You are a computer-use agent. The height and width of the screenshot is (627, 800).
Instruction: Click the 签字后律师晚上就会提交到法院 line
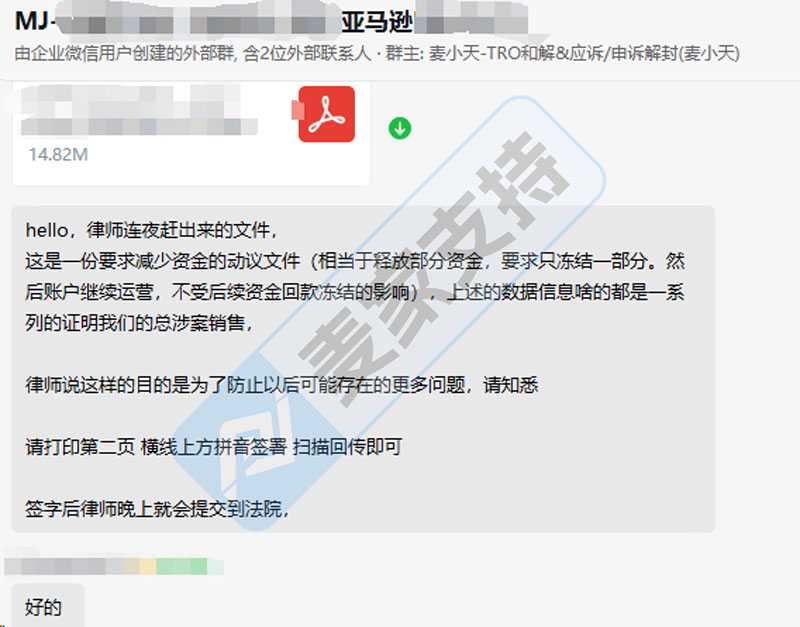[x=158, y=508]
